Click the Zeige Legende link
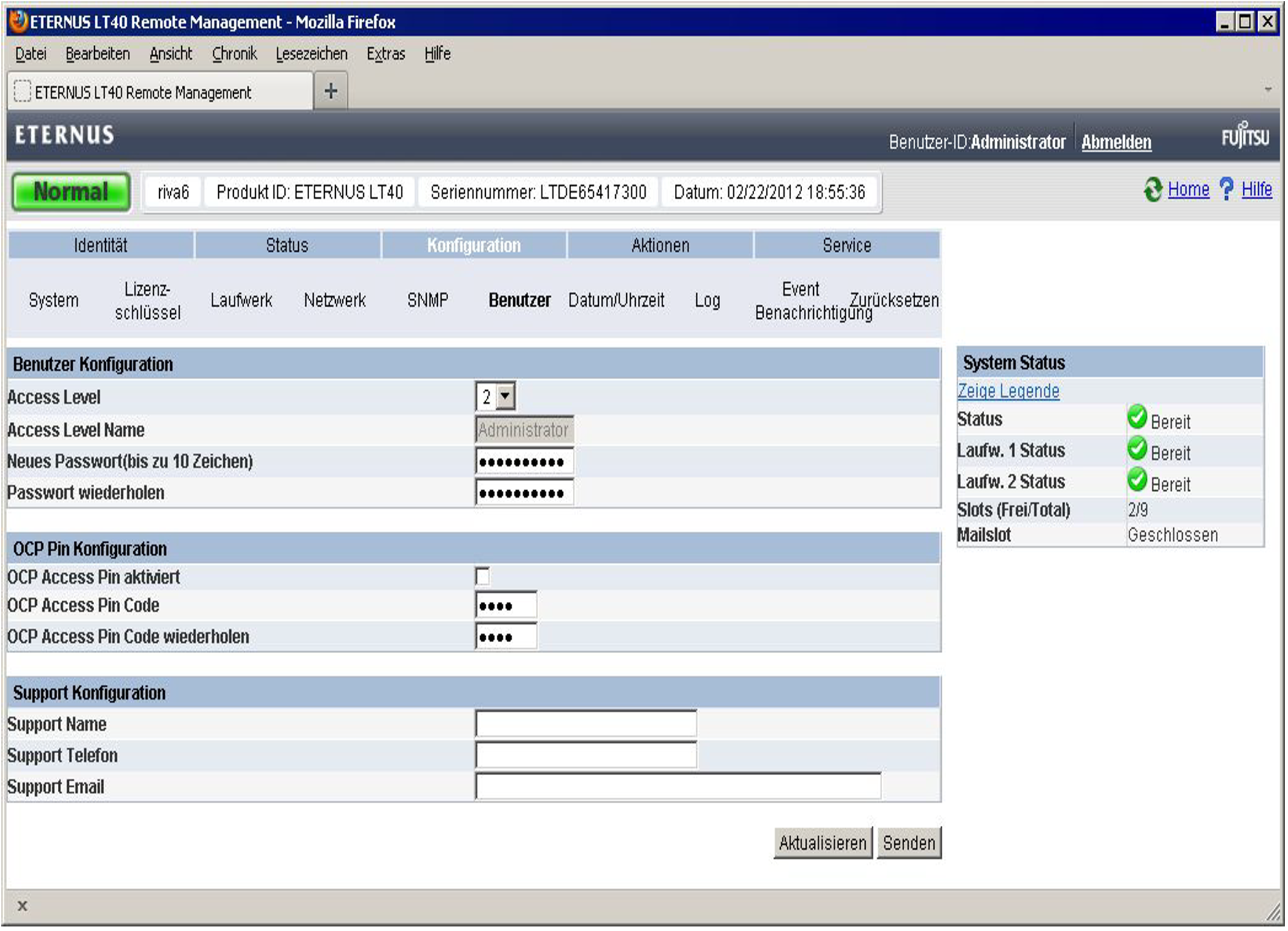The width and height of the screenshot is (1288, 931). point(1008,391)
